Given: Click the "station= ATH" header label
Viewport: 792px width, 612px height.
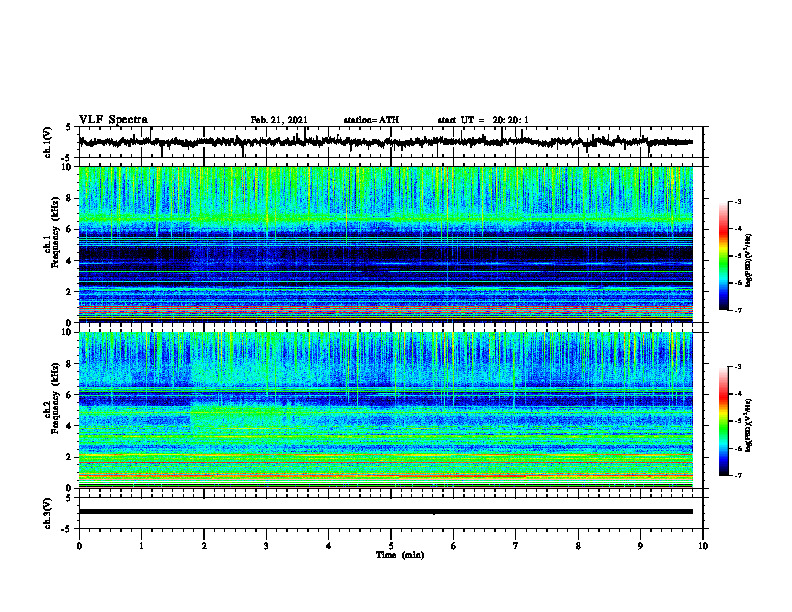Looking at the screenshot, I should 371,120.
